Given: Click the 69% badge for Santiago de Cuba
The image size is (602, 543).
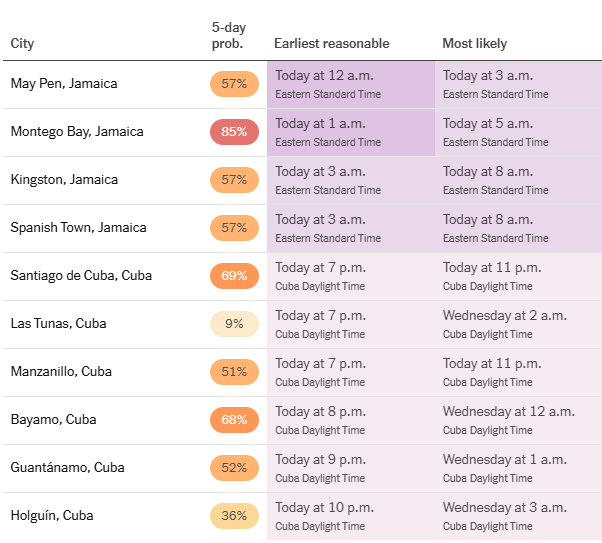Looking at the screenshot, I should pos(234,276).
